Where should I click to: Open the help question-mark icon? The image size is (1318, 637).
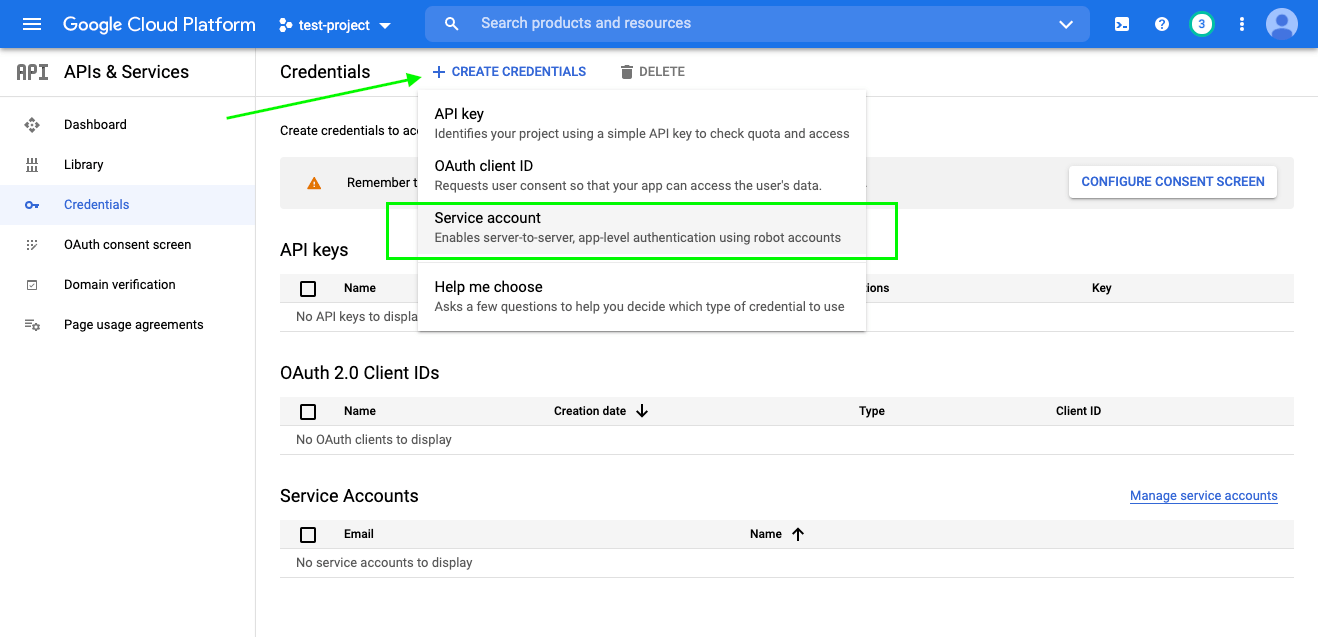(x=1161, y=24)
